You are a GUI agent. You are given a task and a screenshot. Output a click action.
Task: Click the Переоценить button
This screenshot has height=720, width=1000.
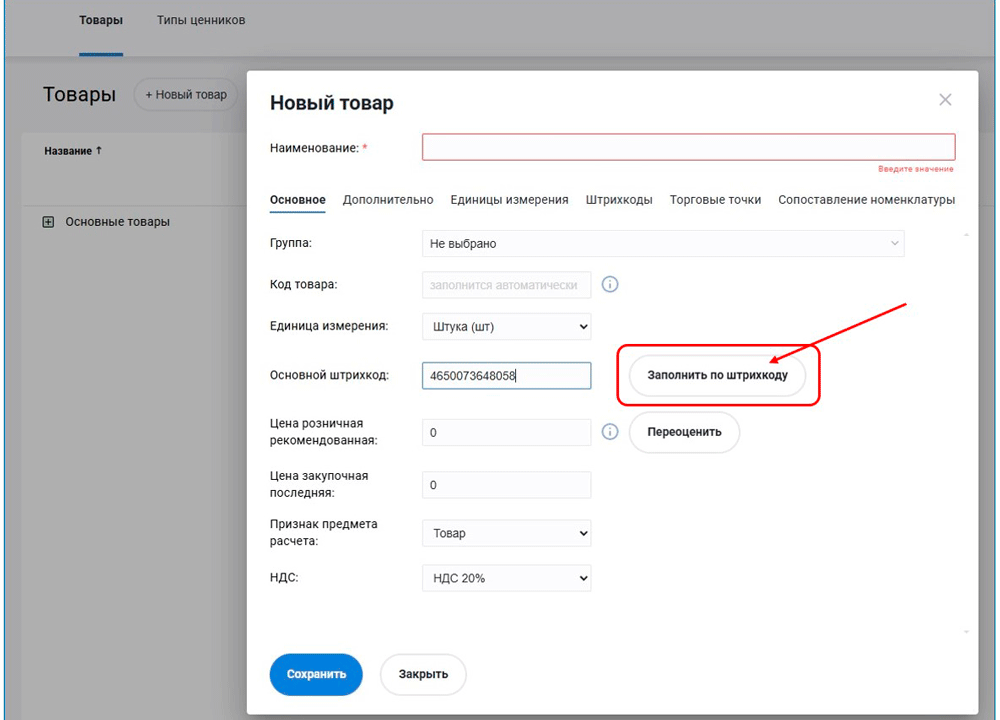(x=684, y=433)
